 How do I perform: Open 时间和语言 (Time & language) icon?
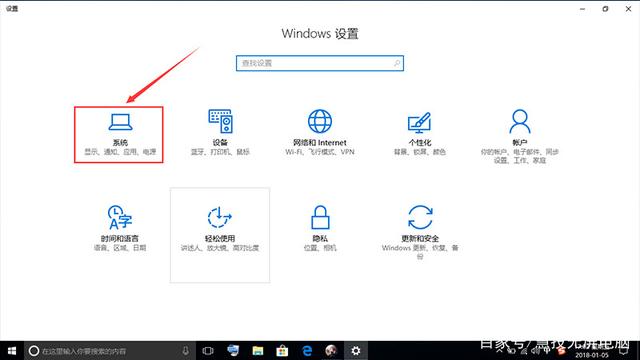click(x=120, y=217)
